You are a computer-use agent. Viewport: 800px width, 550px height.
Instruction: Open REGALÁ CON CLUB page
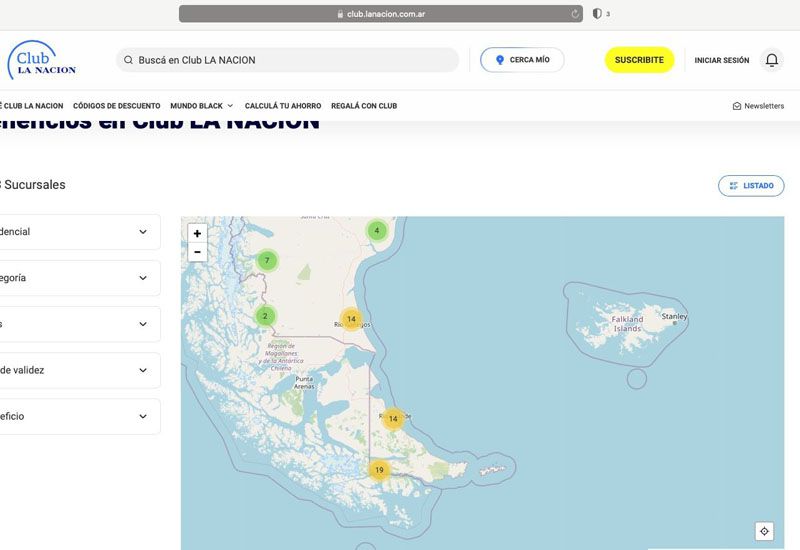coord(364,106)
